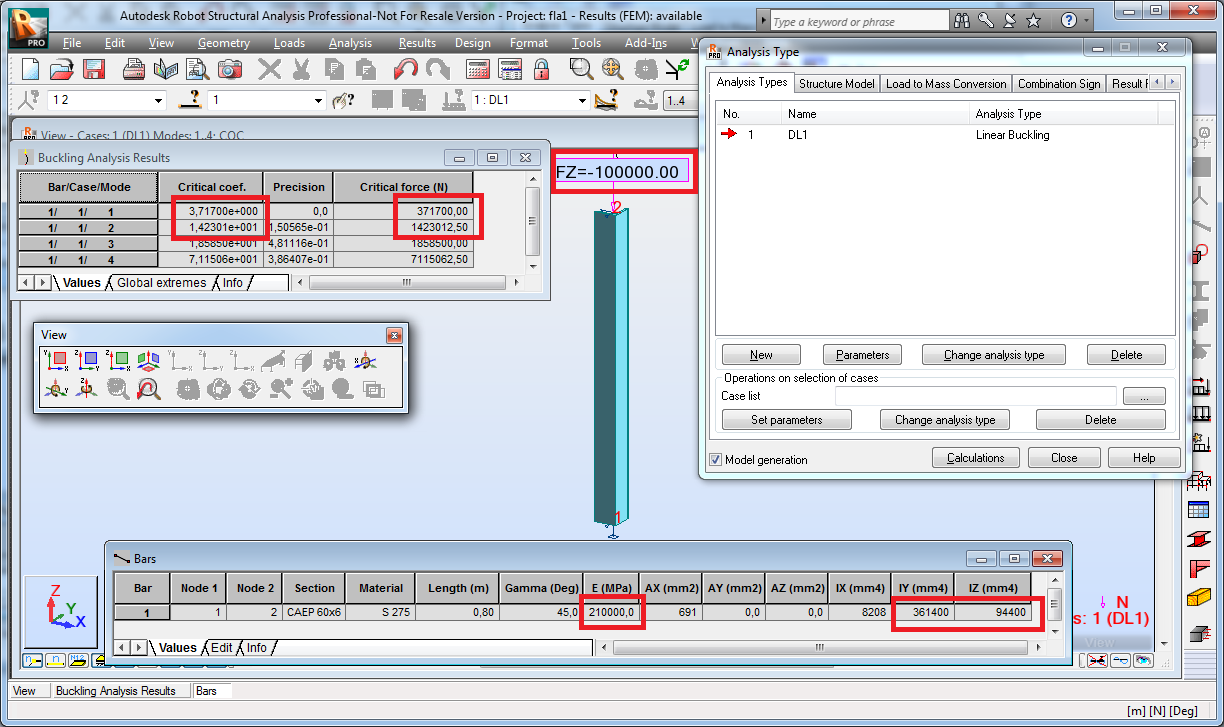
Task: Create a new project via New icon
Action: tap(30, 69)
